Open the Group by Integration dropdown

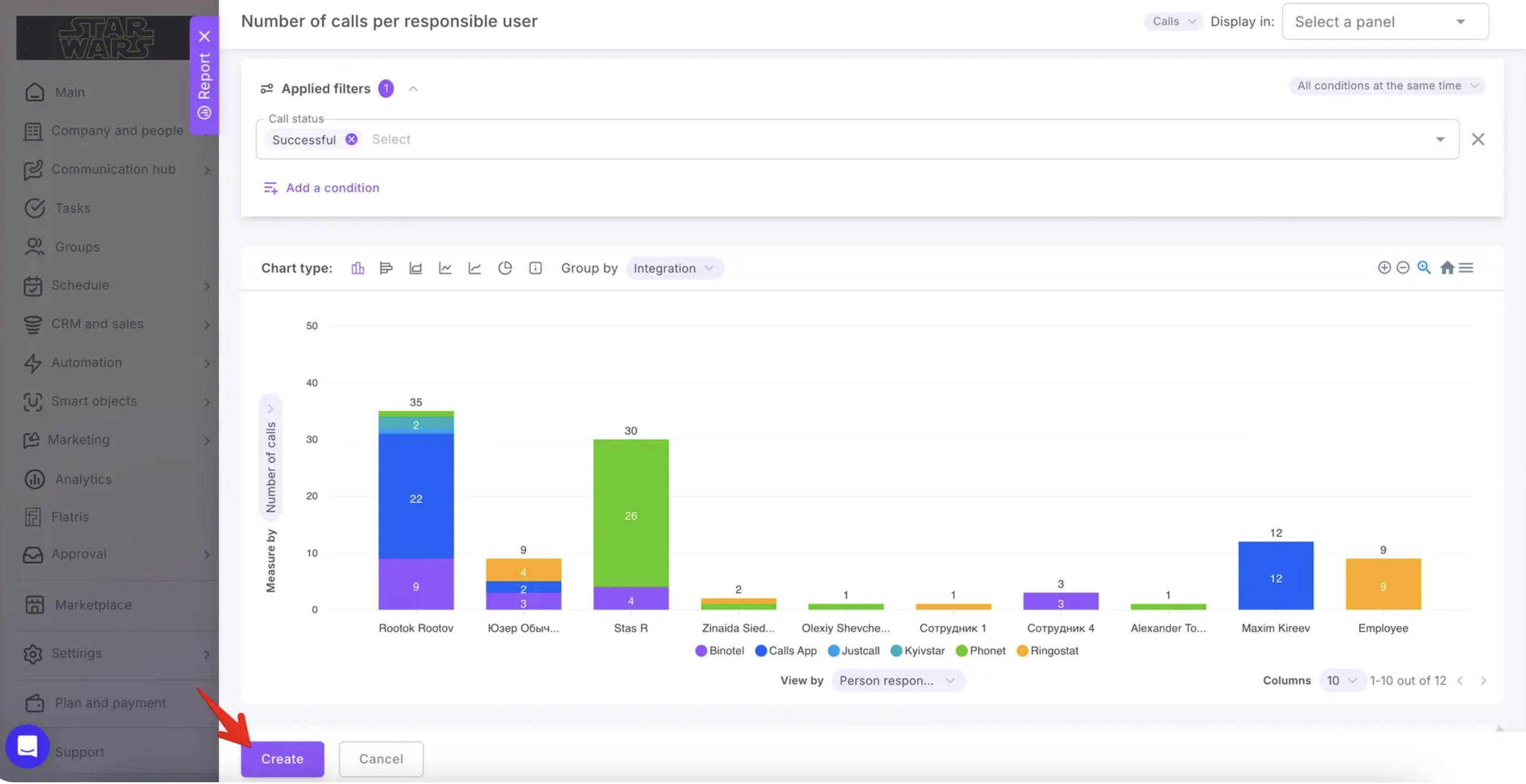point(674,268)
